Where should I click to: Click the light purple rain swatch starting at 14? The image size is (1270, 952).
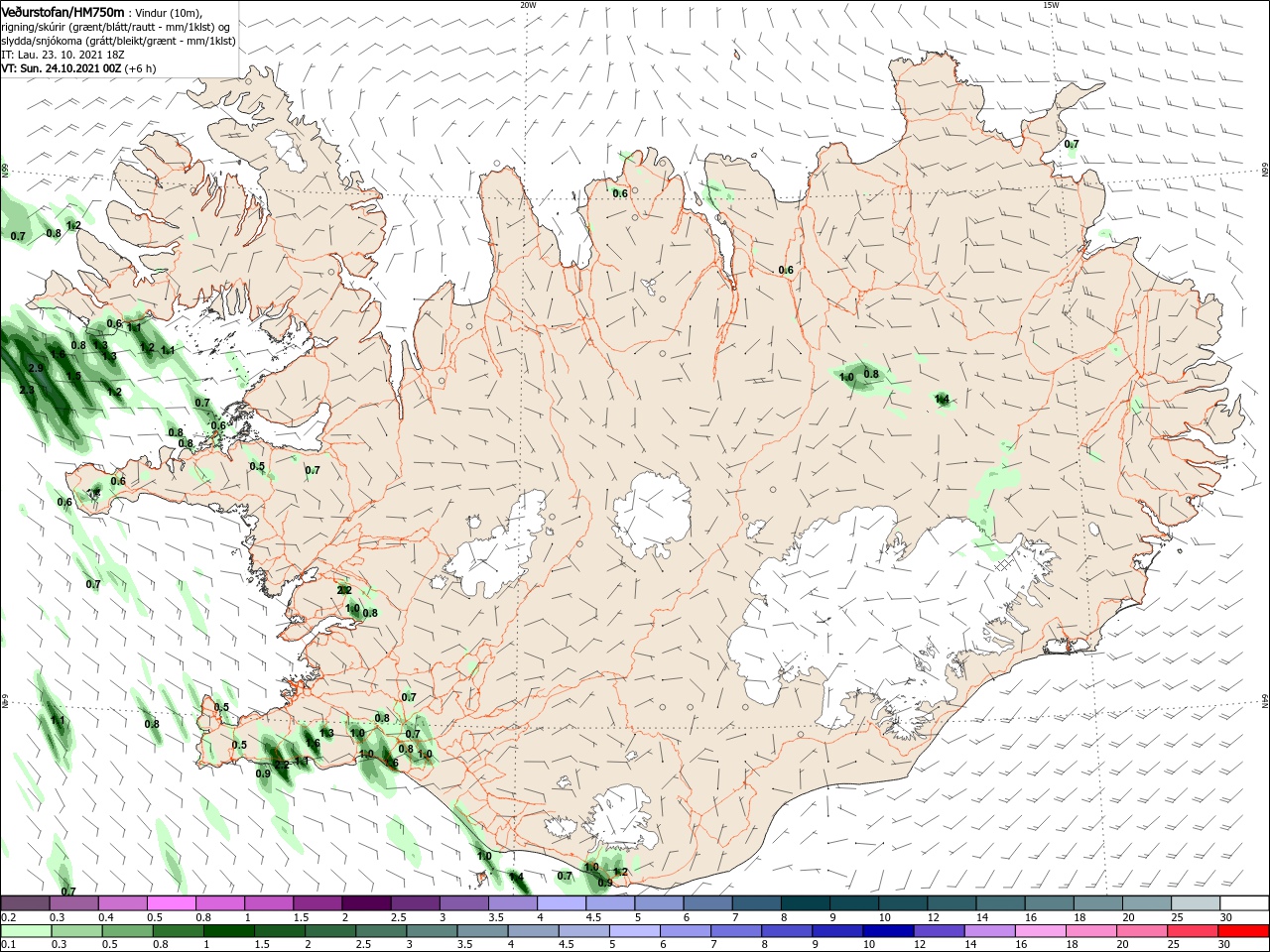(989, 931)
